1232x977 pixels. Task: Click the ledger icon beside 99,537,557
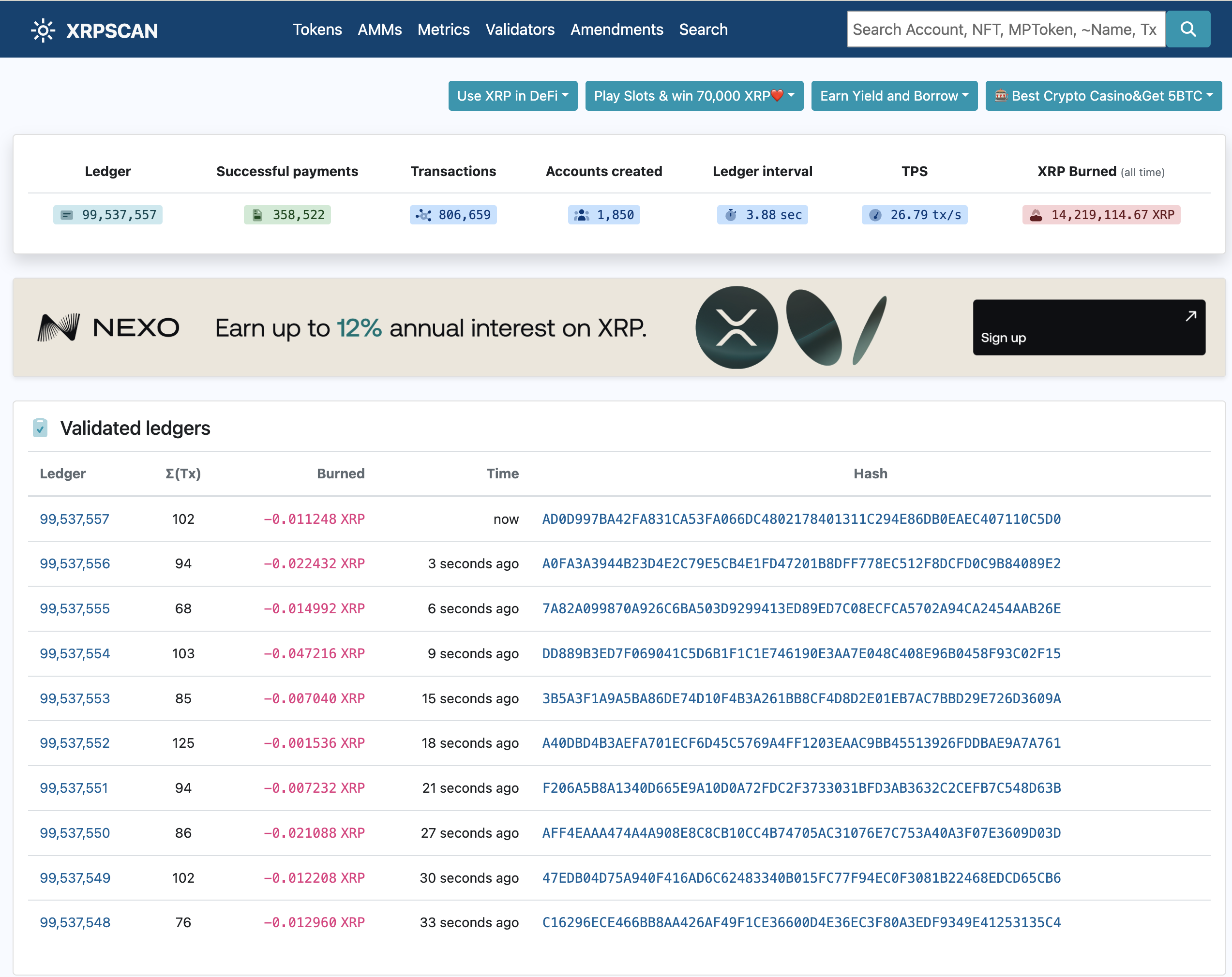click(67, 215)
